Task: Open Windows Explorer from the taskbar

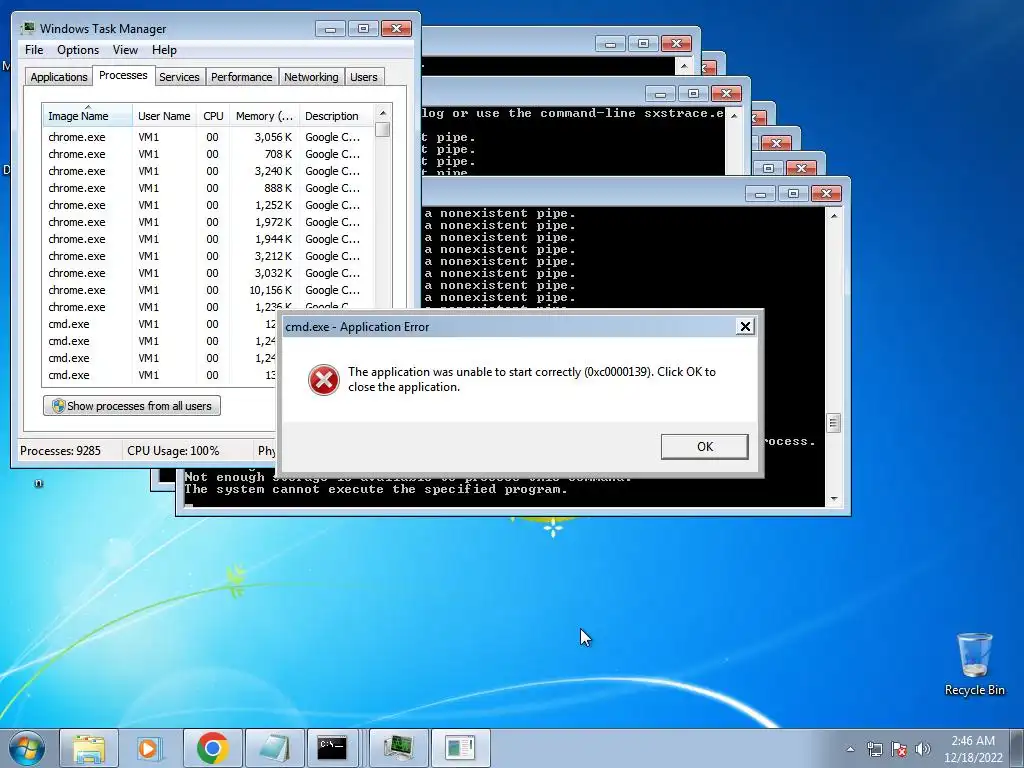Action: 89,748
